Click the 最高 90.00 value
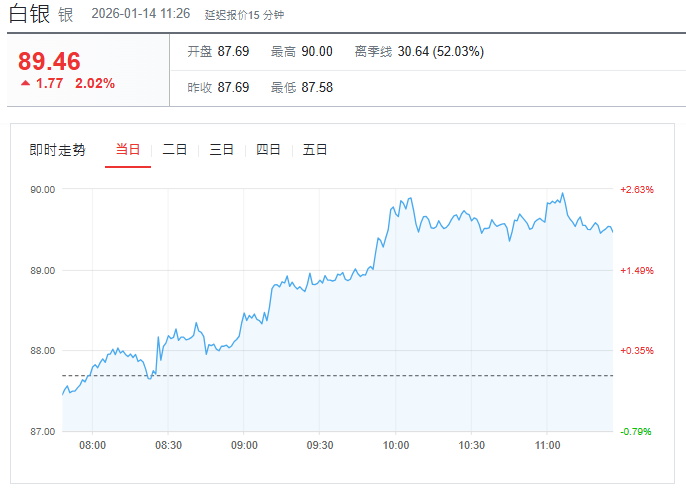 (316, 51)
